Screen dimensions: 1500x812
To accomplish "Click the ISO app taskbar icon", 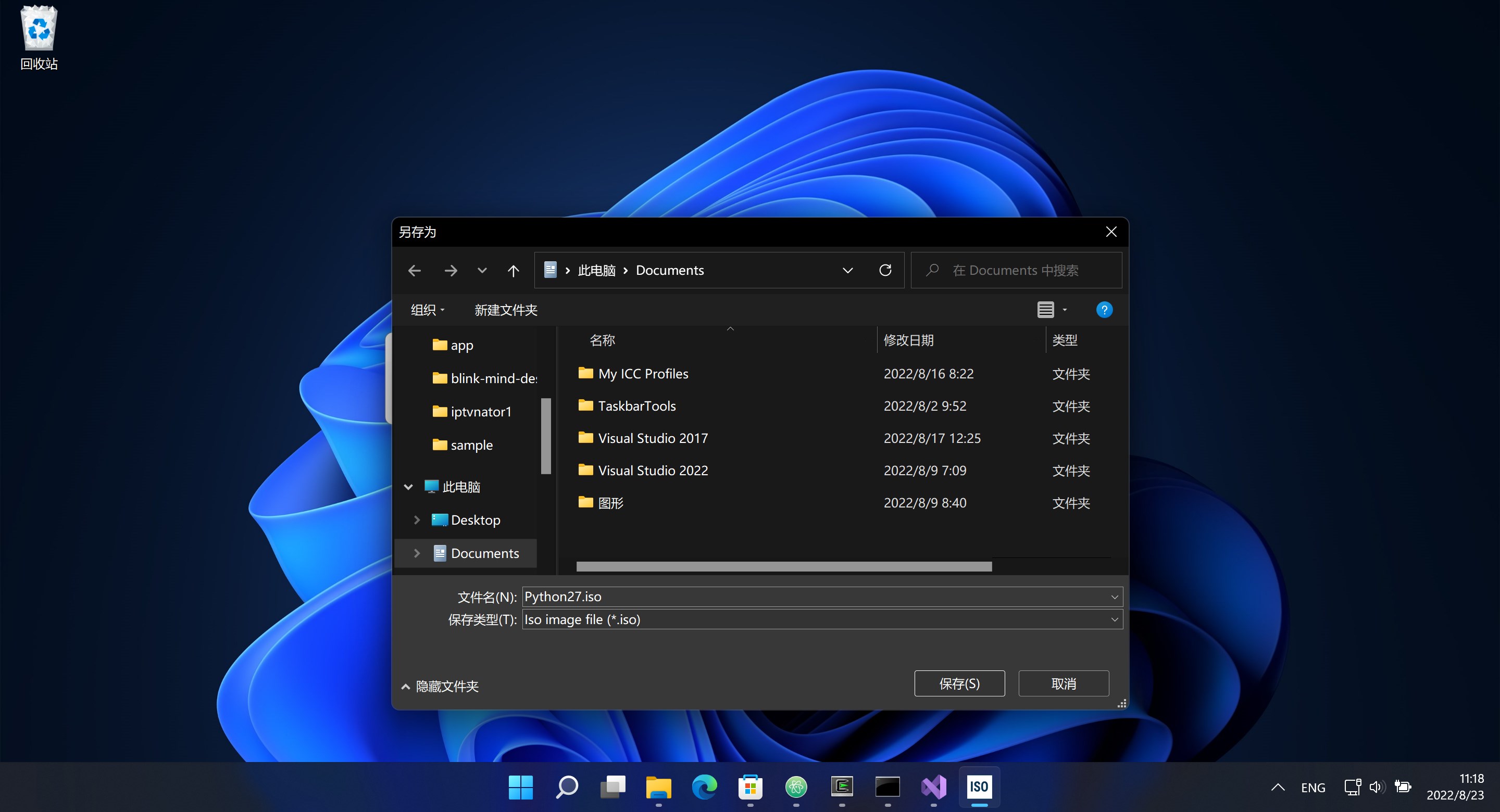I will (979, 787).
